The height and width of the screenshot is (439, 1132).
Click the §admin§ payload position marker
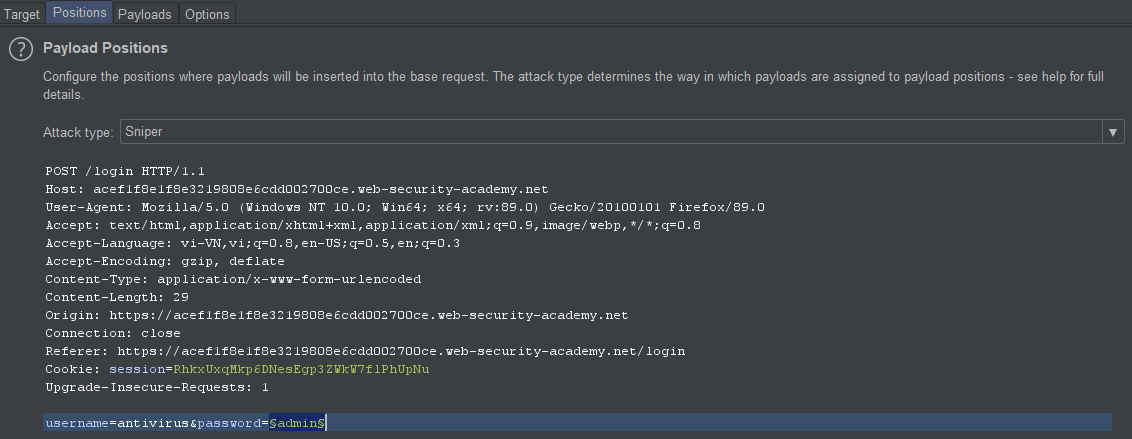(x=295, y=424)
